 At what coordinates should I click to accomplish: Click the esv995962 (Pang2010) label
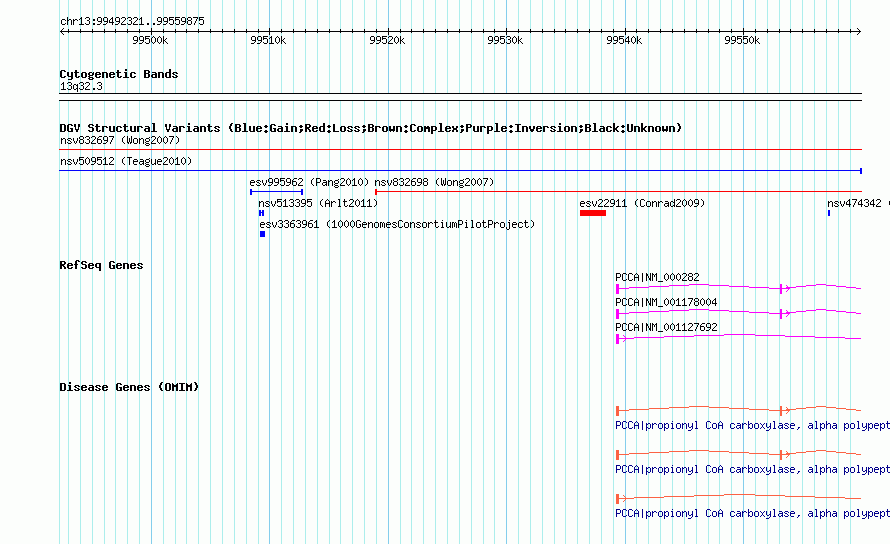coord(309,182)
